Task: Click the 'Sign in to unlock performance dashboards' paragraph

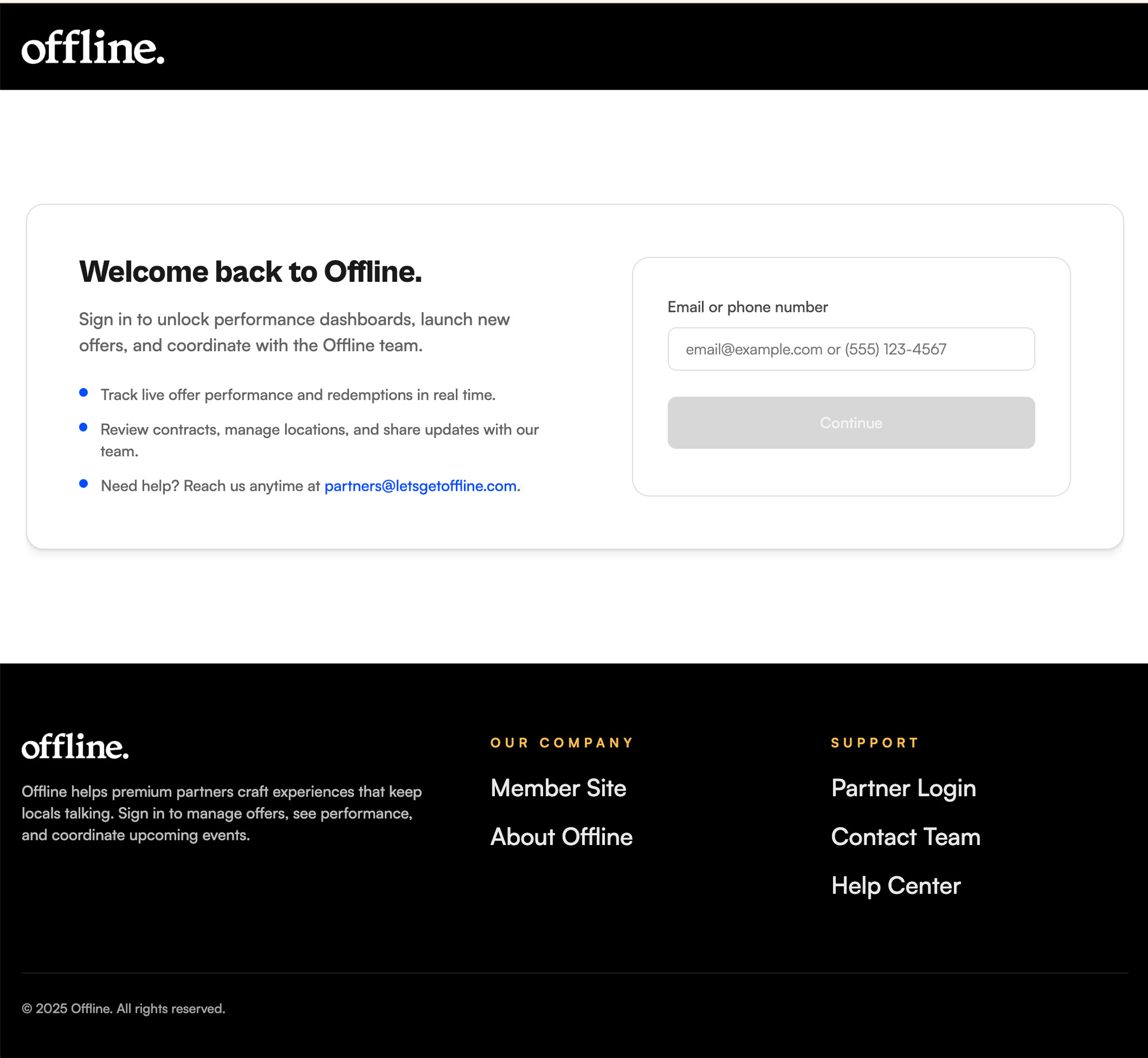Action: click(294, 332)
